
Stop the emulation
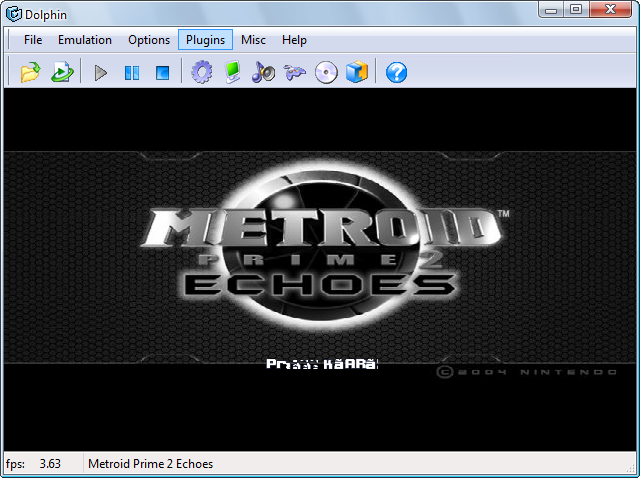point(162,73)
